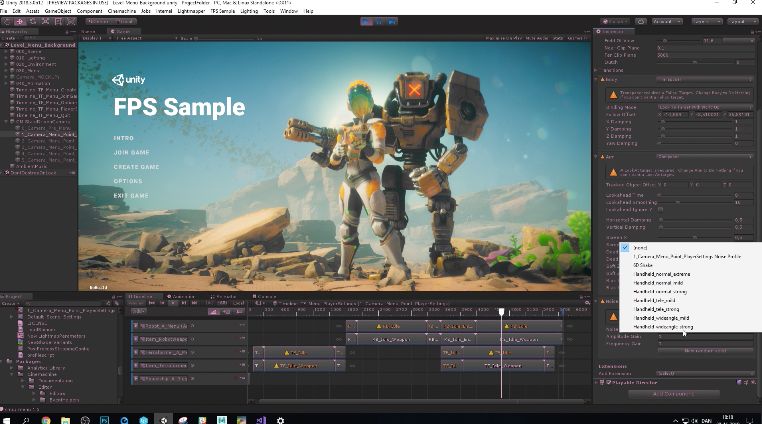This screenshot has height=424, width=762.
Task: Choose Handheld_normal_mild noise profile
Action: [x=658, y=283]
